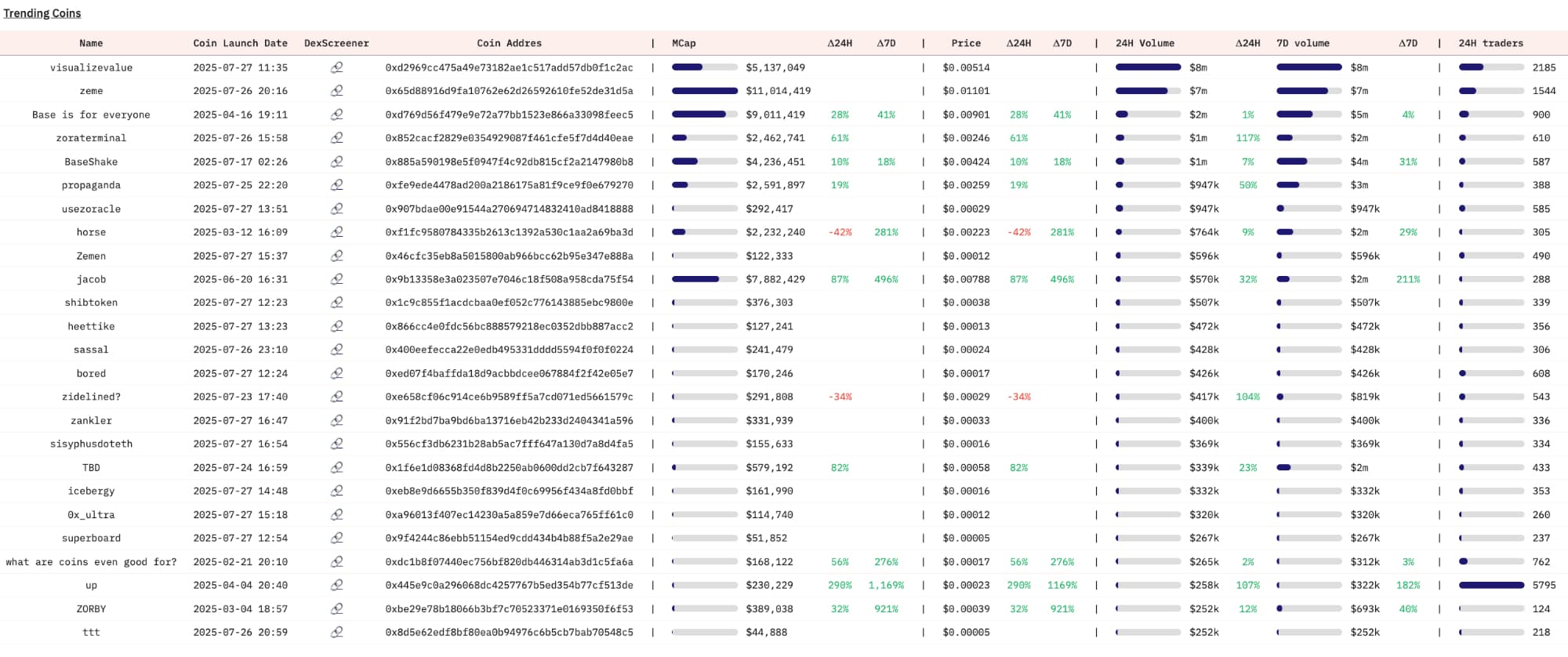This screenshot has height=657, width=1568.
Task: Select the Coin Launch Date column header
Action: 240,43
